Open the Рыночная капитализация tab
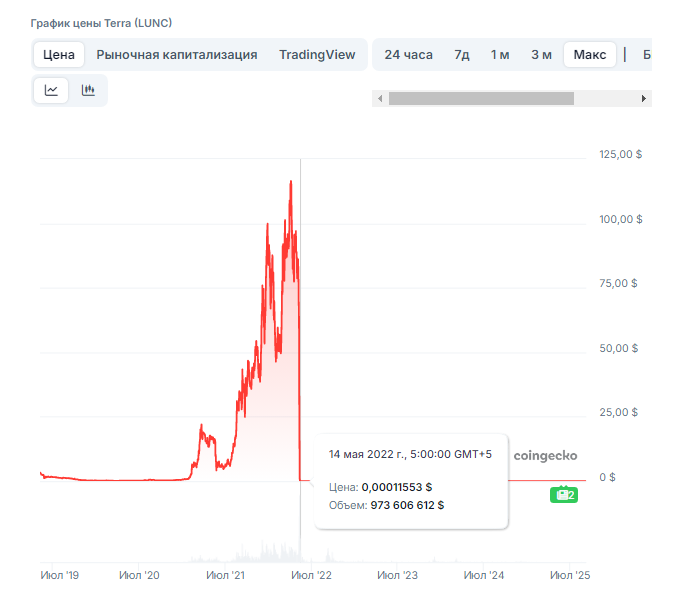The height and width of the screenshot is (595, 673). click(x=176, y=55)
